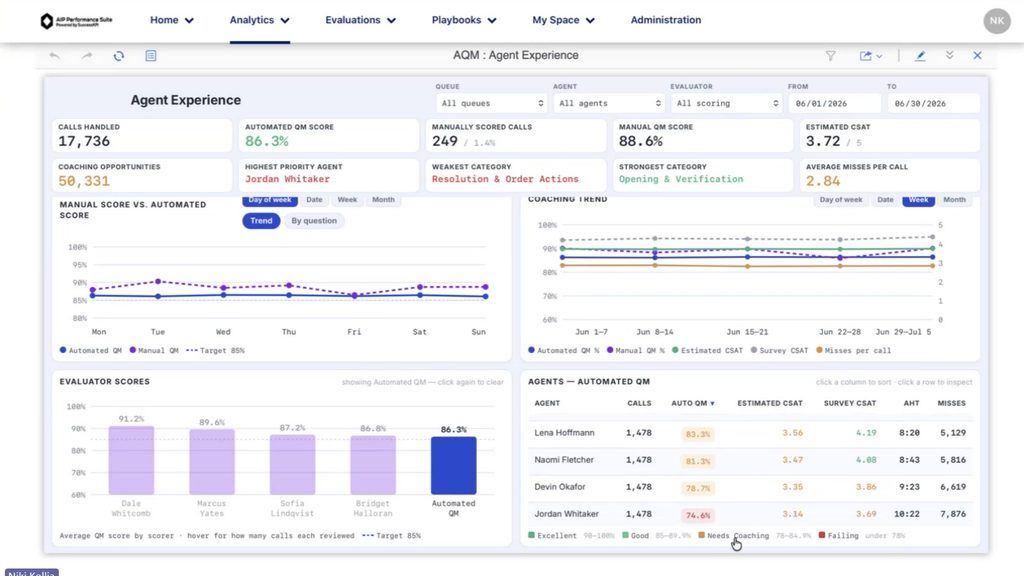Toggle Estimated CSAT legend in Coaching Trend
The image size is (1024, 576).
pyautogui.click(x=707, y=351)
